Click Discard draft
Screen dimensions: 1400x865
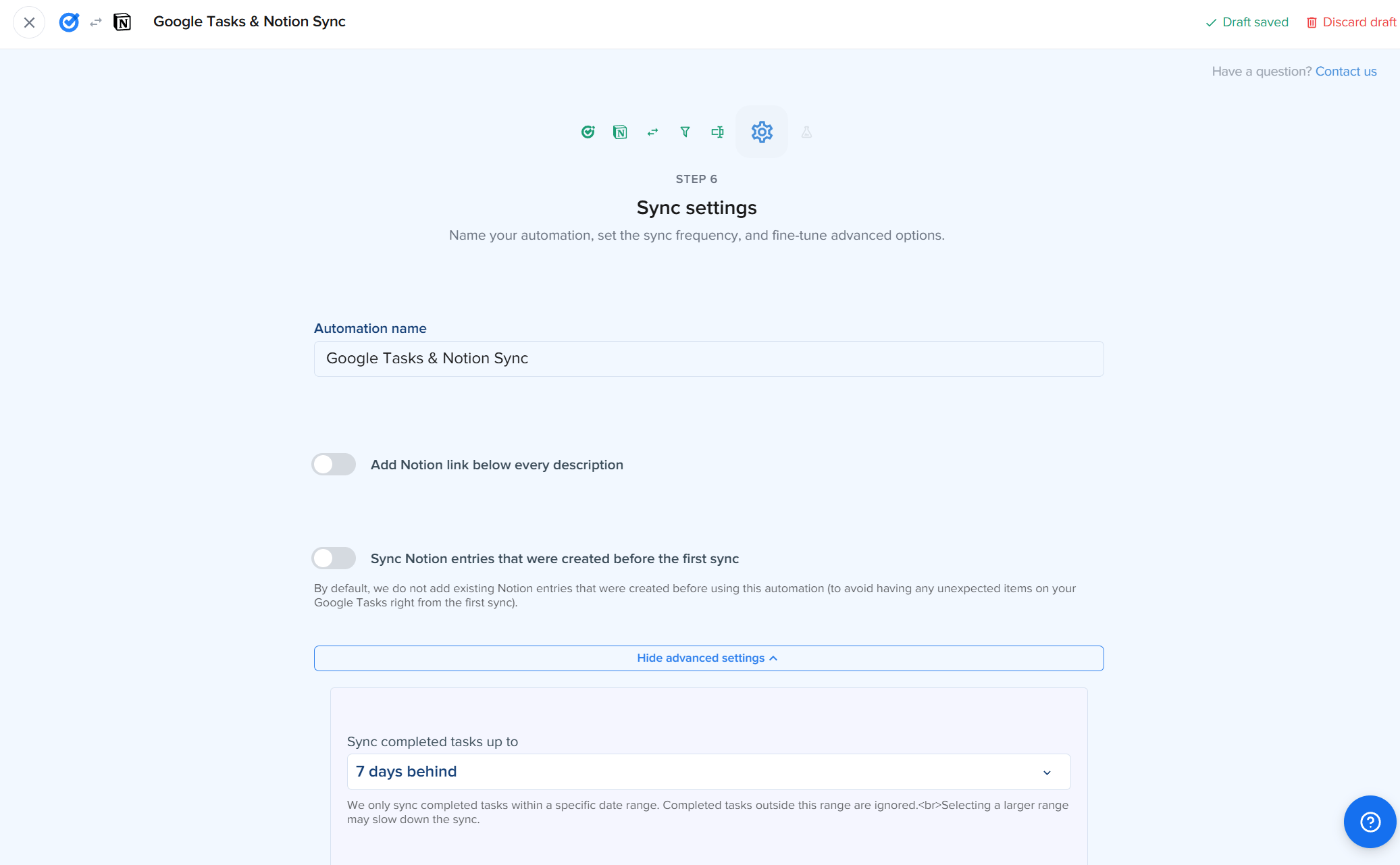click(1351, 22)
